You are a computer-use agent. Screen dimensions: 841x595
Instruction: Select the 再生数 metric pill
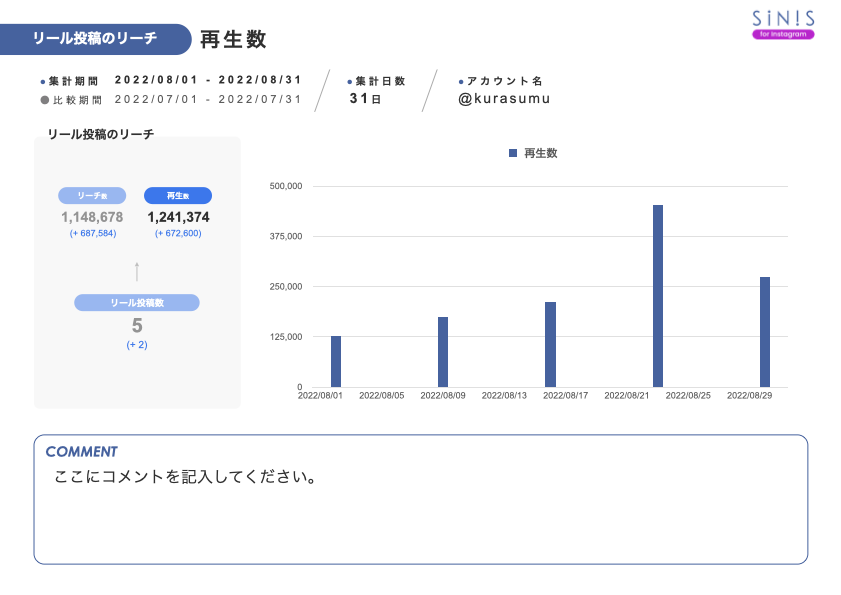coord(176,195)
